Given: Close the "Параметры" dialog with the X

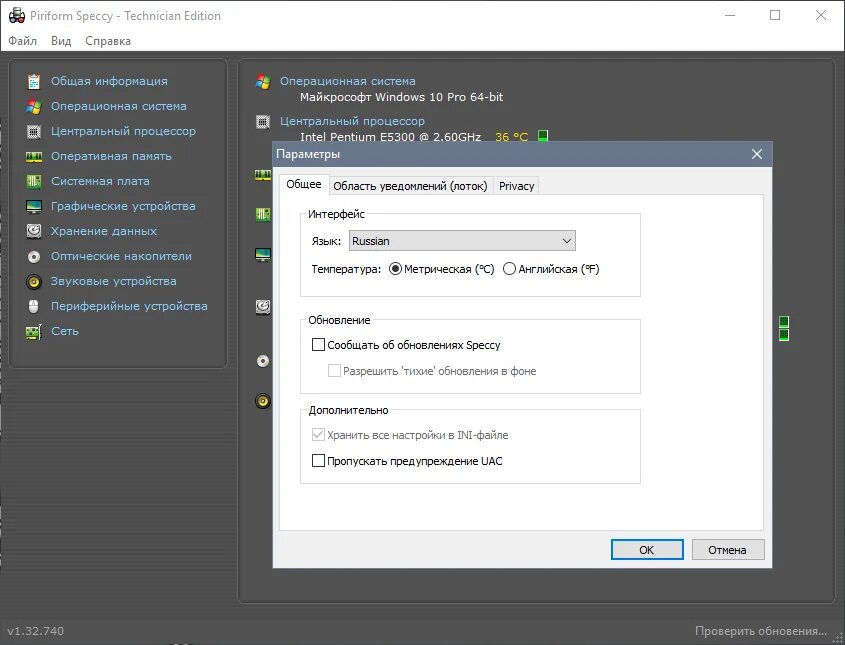Looking at the screenshot, I should tap(757, 154).
